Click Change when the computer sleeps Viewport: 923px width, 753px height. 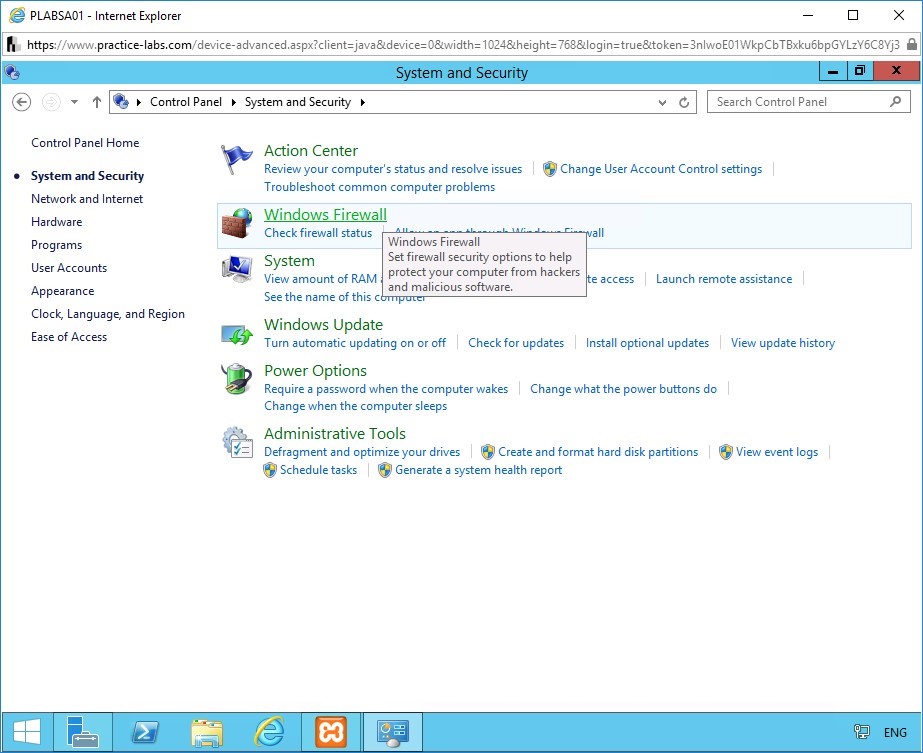coord(356,406)
